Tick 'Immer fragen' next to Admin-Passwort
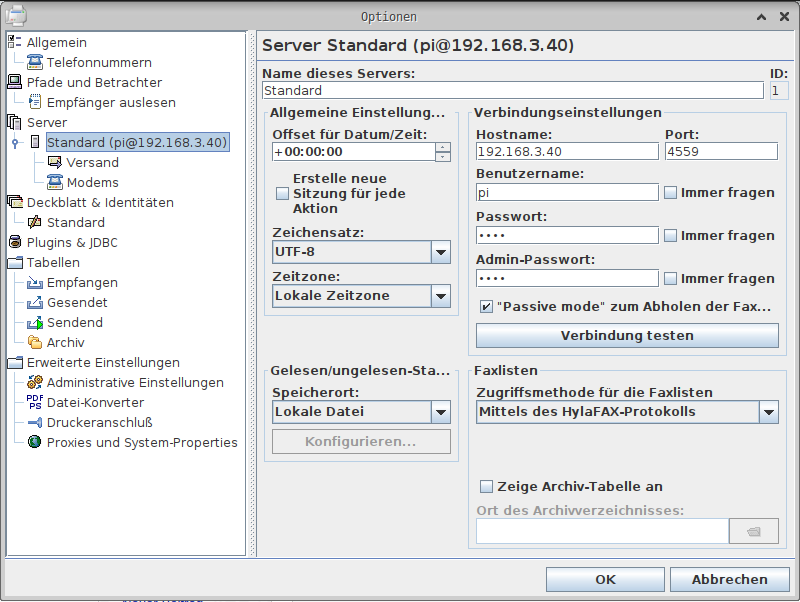This screenshot has height=602, width=800. 670,279
